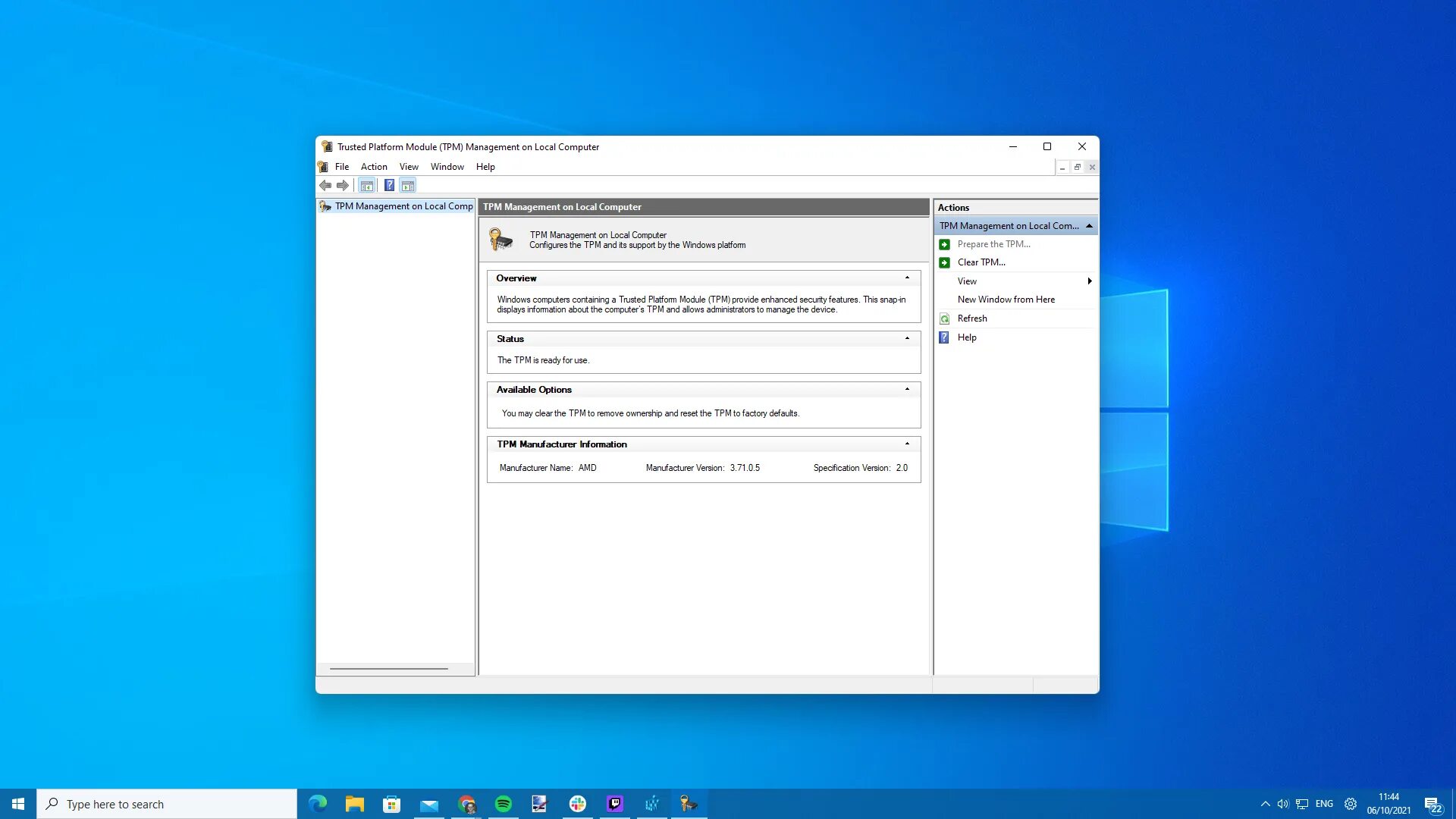Click the Clear TPM green arrow icon
The height and width of the screenshot is (819, 1456).
point(944,262)
